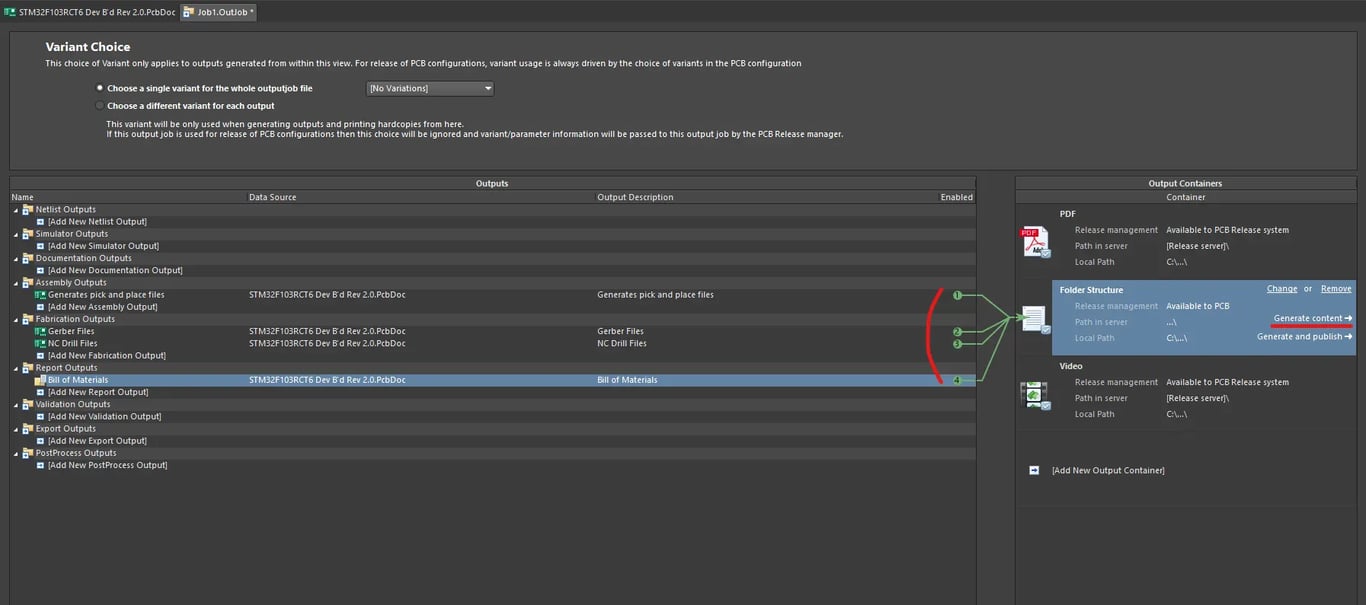
Task: Collapse the Netlist Outputs group
Action: pos(16,210)
